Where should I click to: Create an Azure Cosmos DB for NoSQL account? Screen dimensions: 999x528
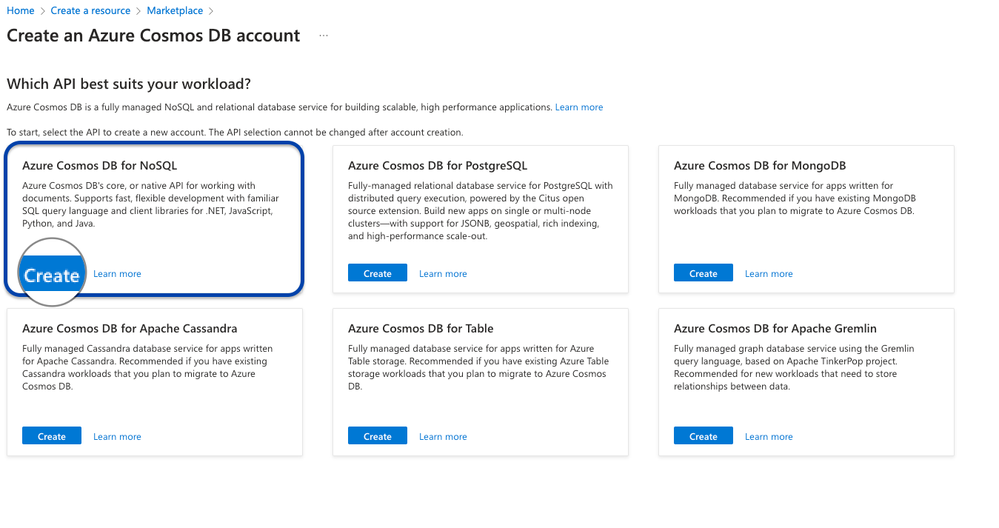click(52, 275)
